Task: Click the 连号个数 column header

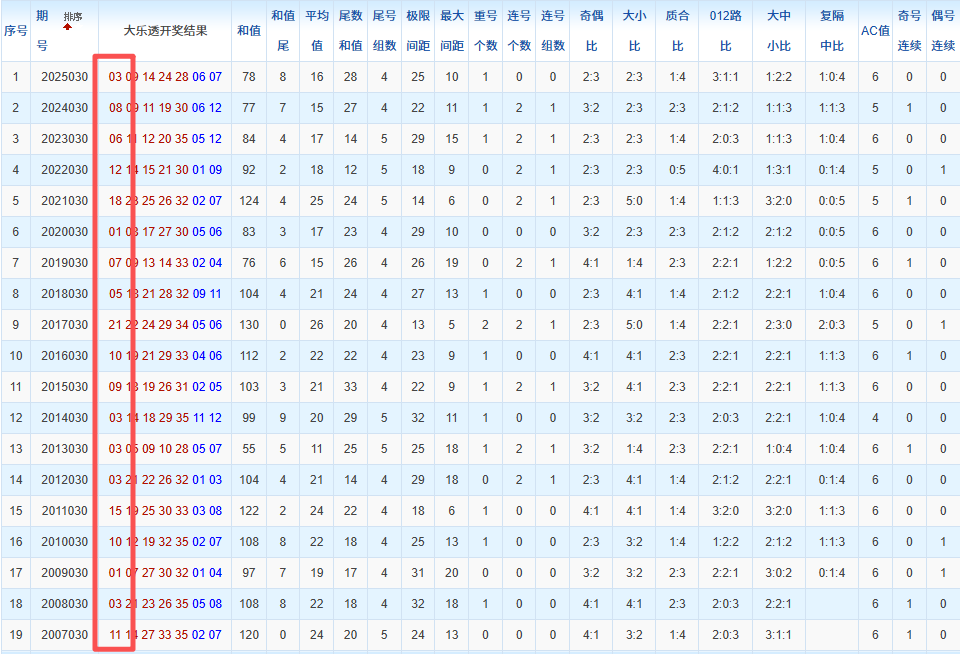Action: 519,31
